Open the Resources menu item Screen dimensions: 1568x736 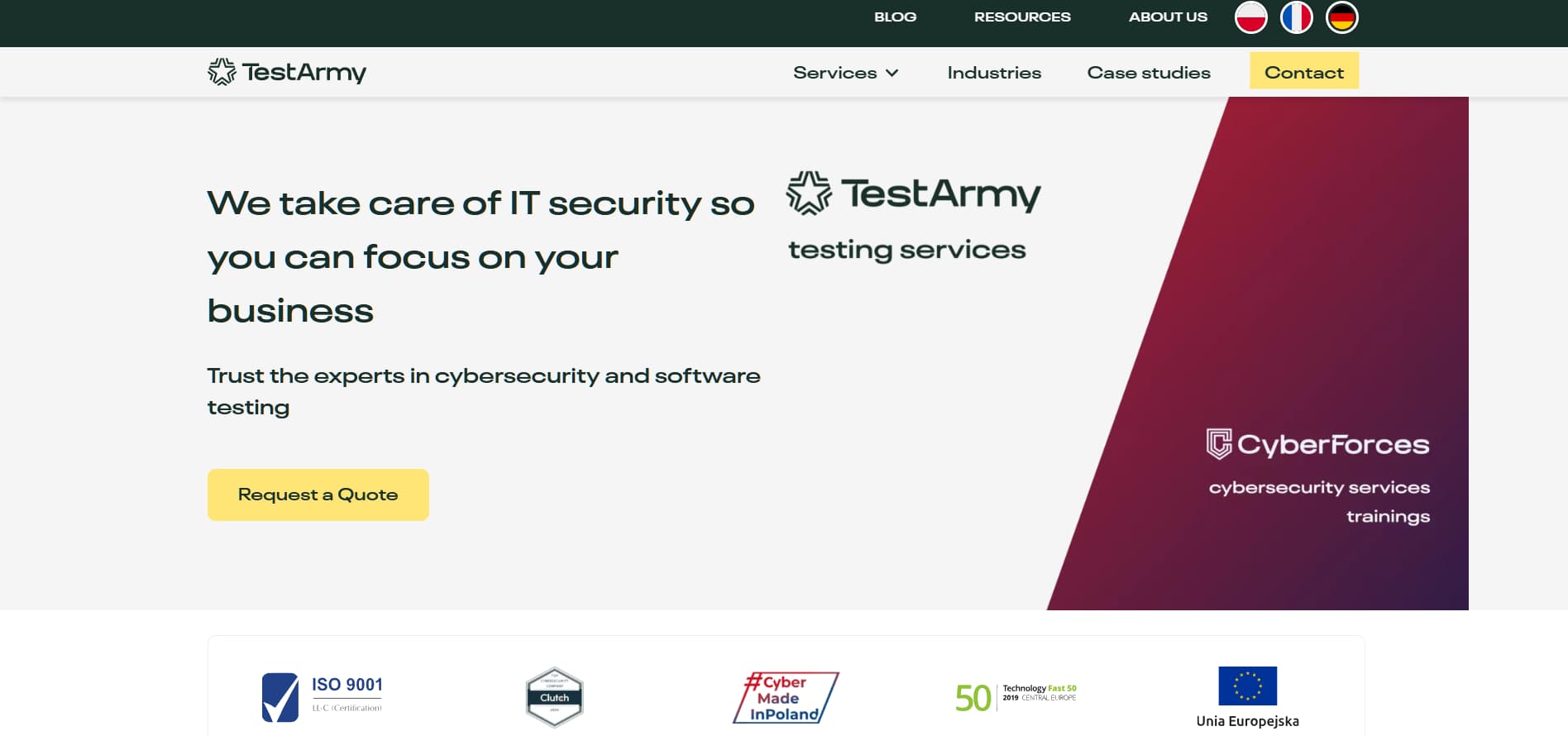1022,17
